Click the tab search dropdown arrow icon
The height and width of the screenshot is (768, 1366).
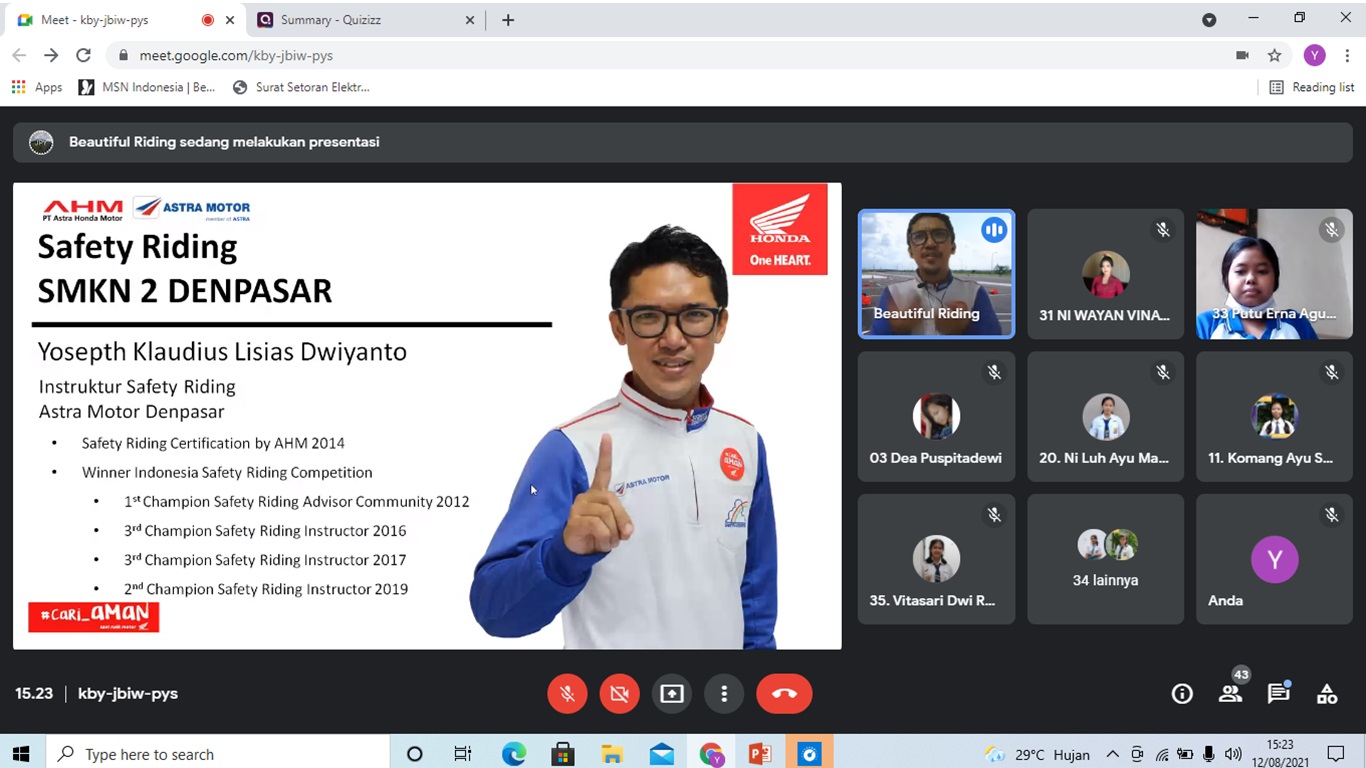tap(1209, 20)
